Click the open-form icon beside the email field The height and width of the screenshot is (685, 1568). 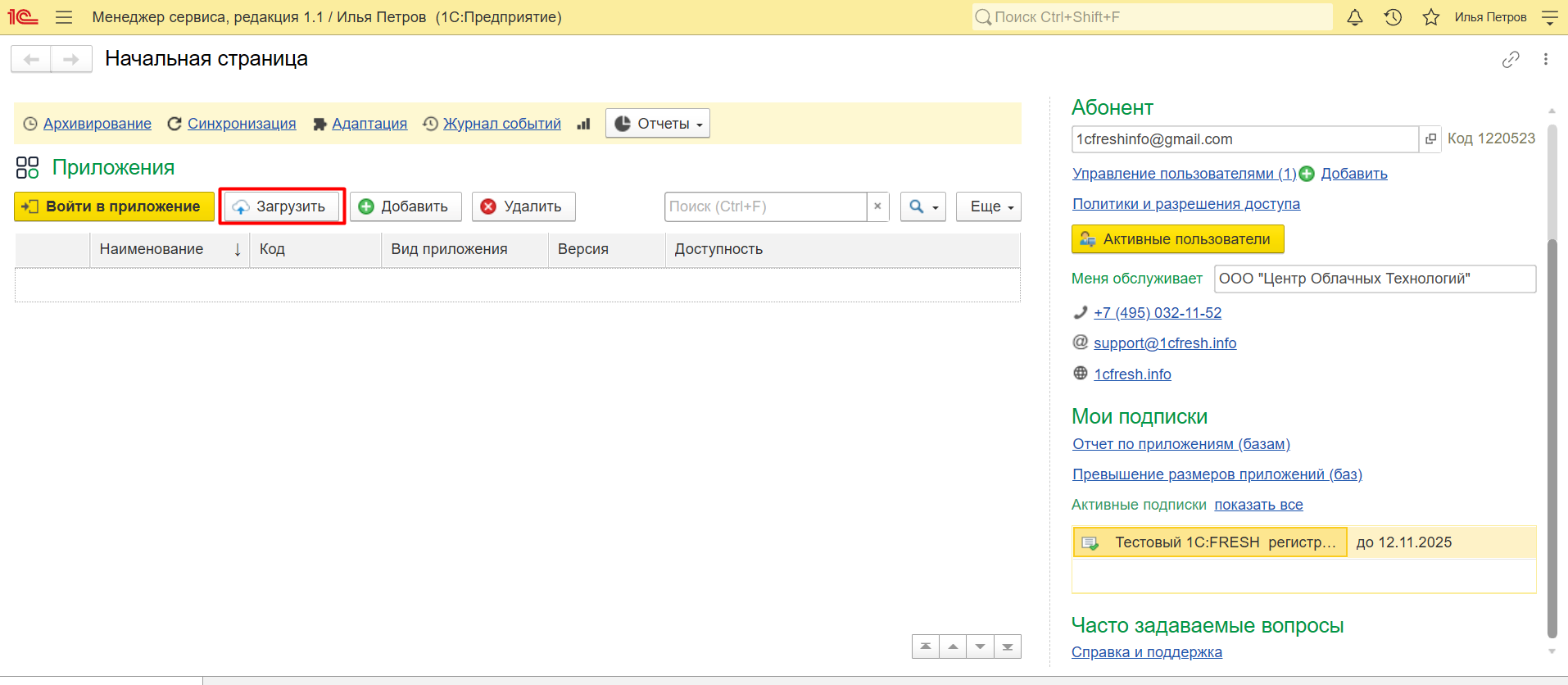click(x=1430, y=139)
